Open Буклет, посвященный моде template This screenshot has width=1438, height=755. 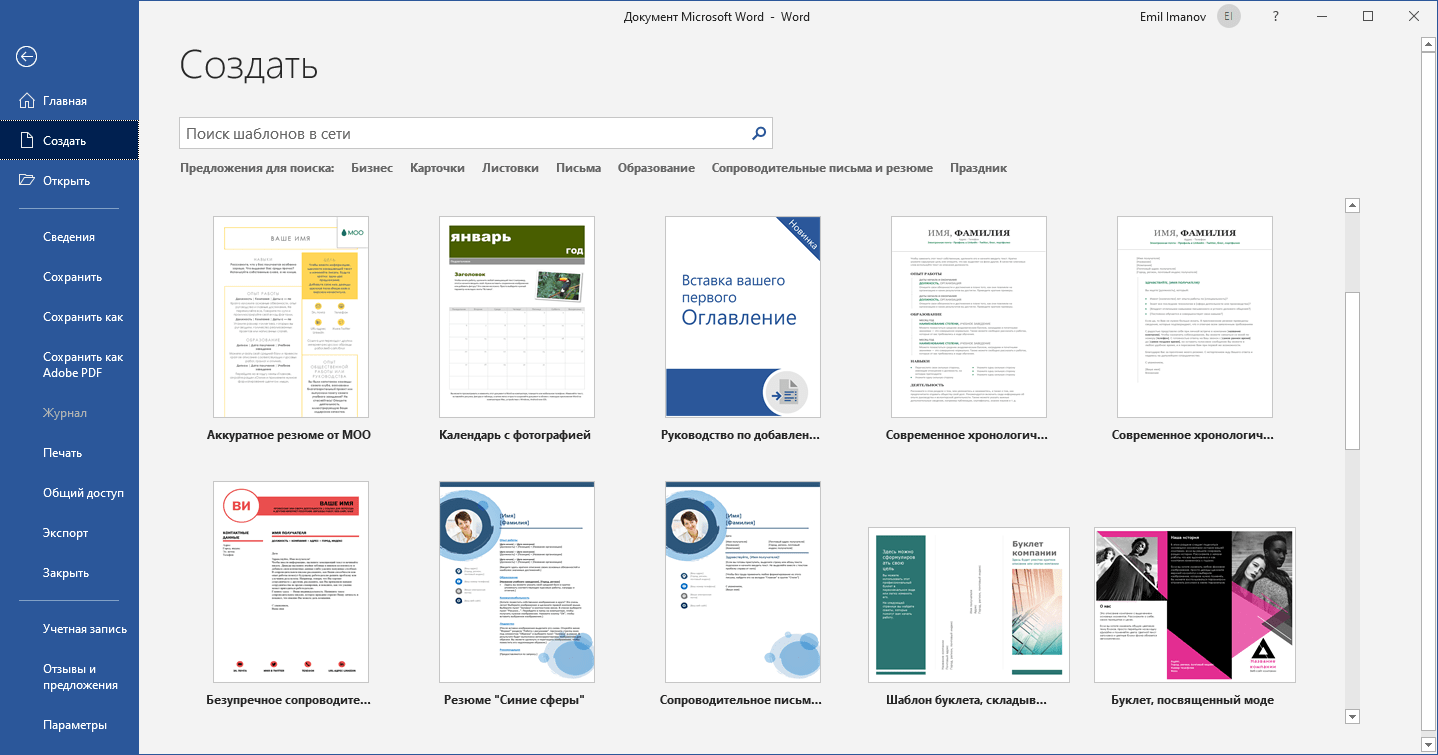coord(1194,605)
